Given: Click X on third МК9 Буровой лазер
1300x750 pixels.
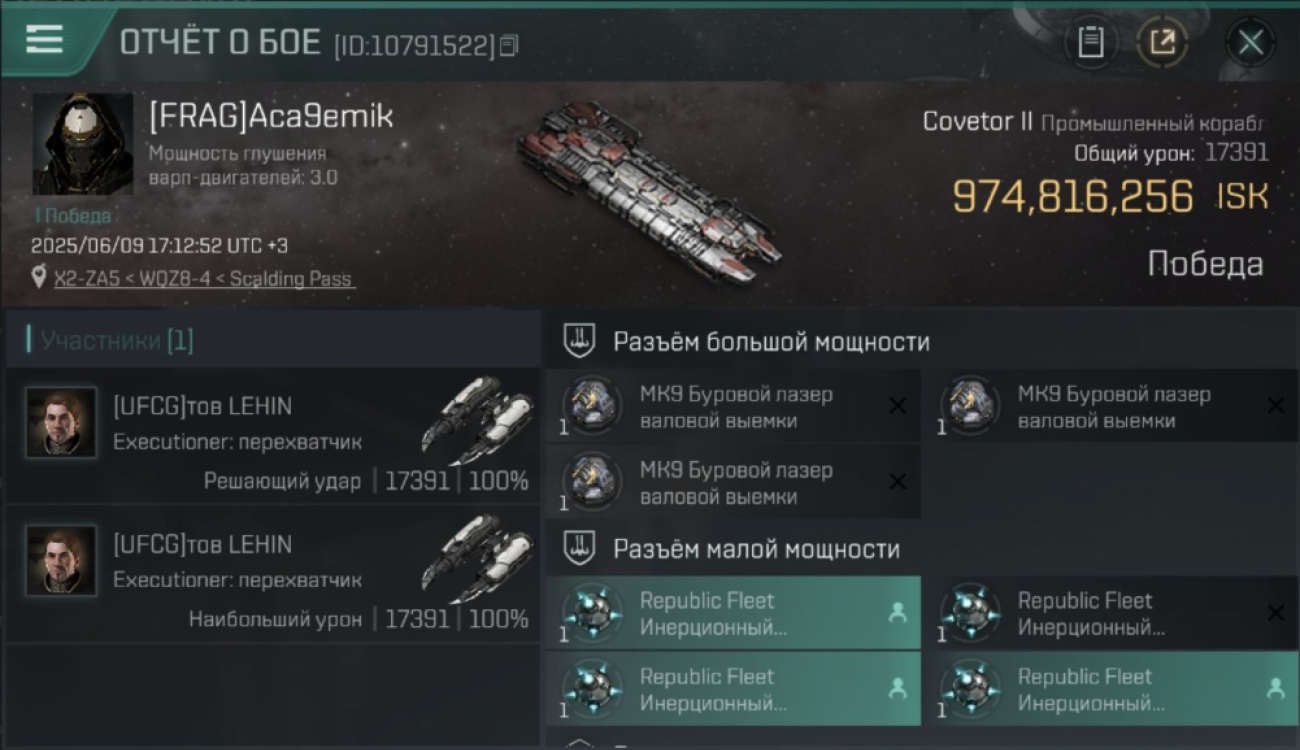Looking at the screenshot, I should pos(897,481).
